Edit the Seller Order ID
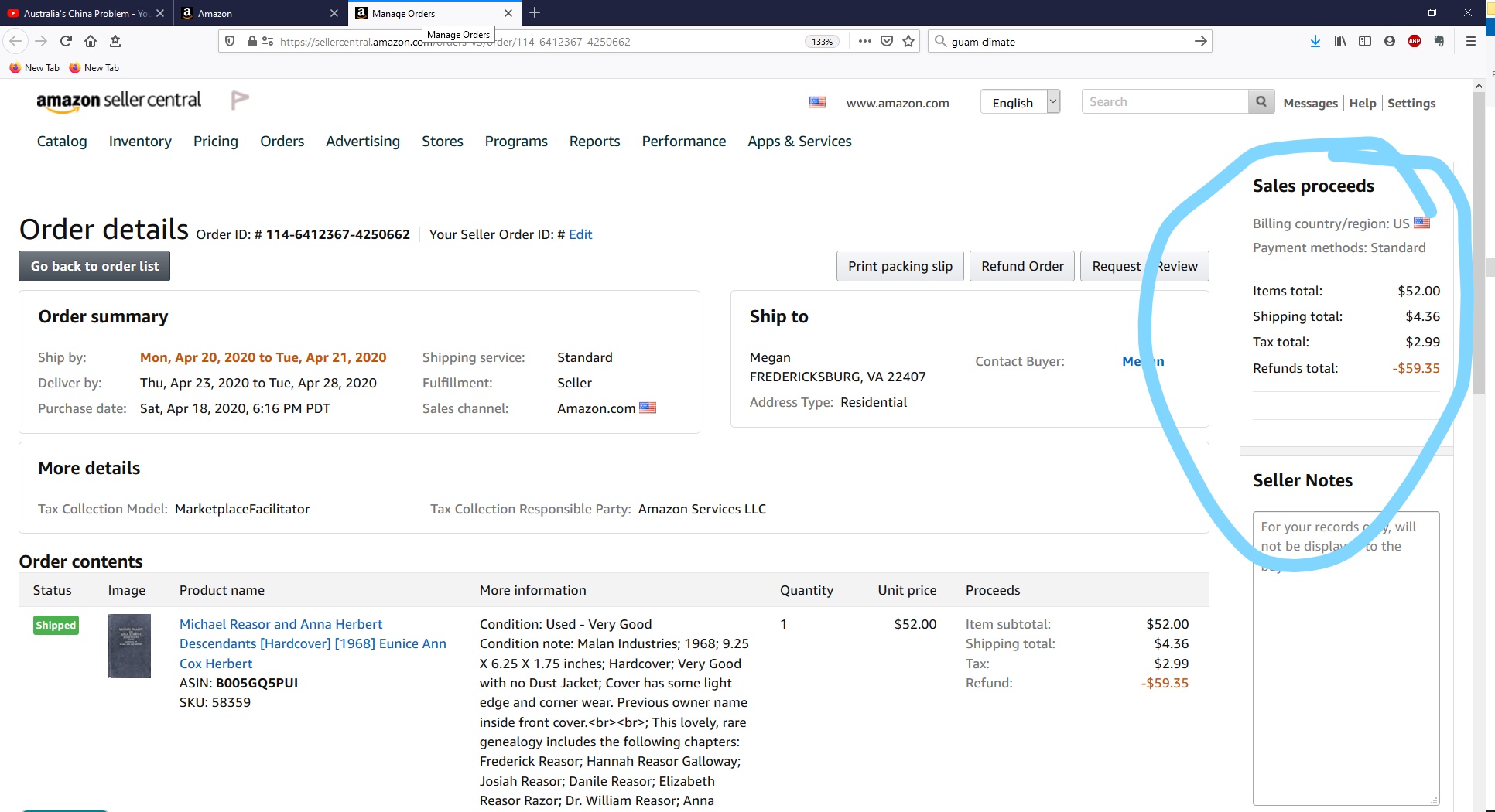Screen dimensions: 1495x812 (580, 234)
